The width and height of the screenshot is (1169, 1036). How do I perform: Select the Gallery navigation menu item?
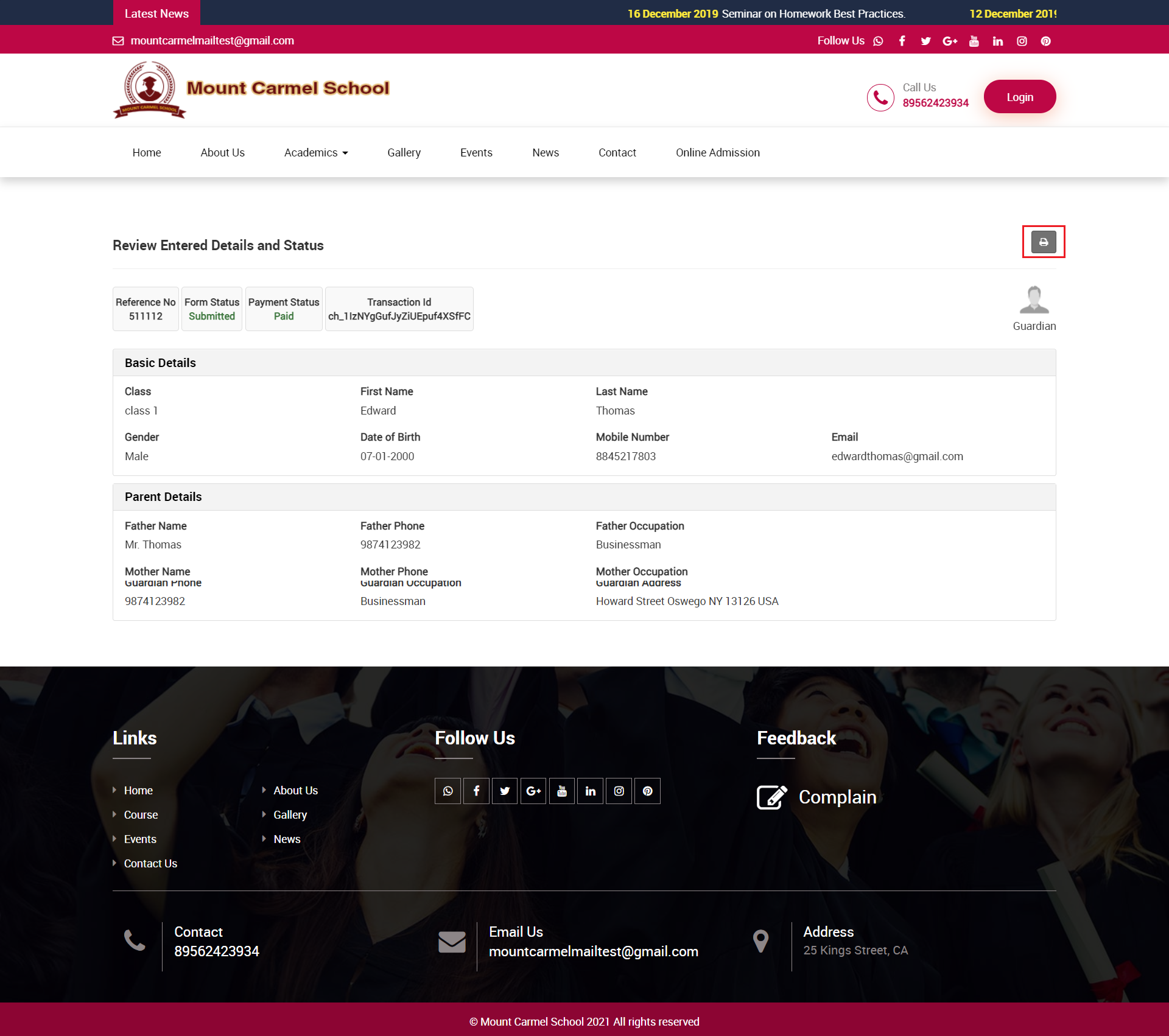(404, 152)
